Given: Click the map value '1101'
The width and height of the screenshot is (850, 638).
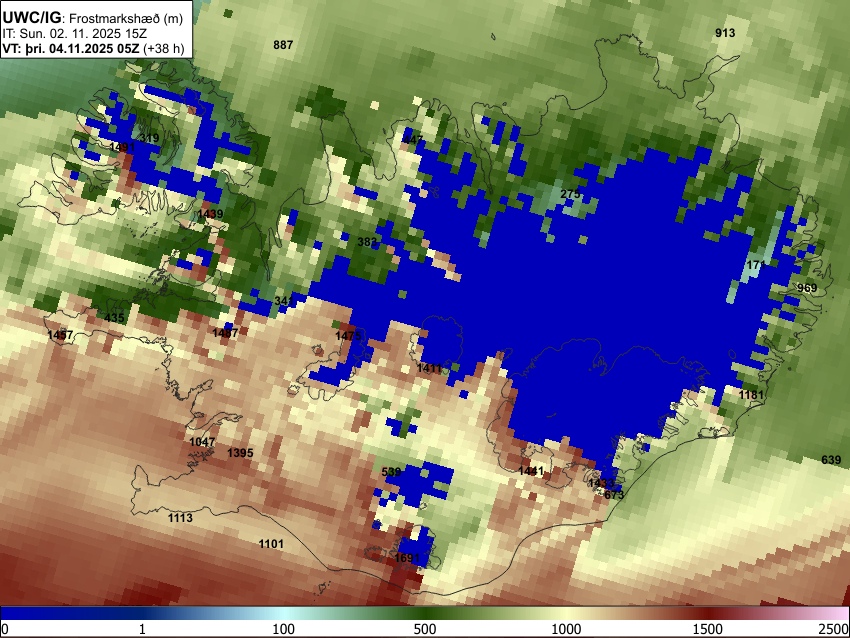Looking at the screenshot, I should click(x=271, y=544).
